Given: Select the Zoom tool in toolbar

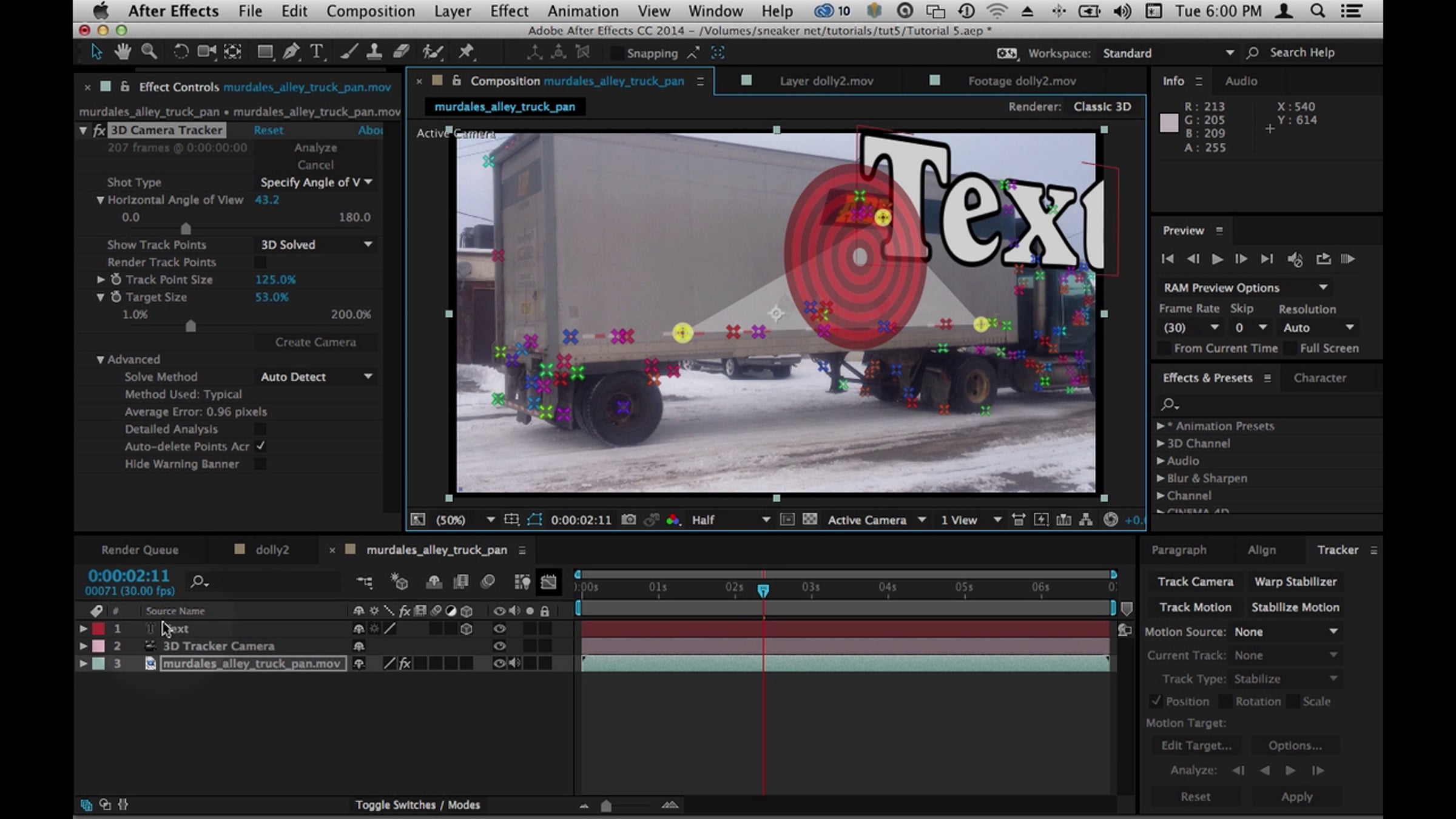Looking at the screenshot, I should (149, 52).
